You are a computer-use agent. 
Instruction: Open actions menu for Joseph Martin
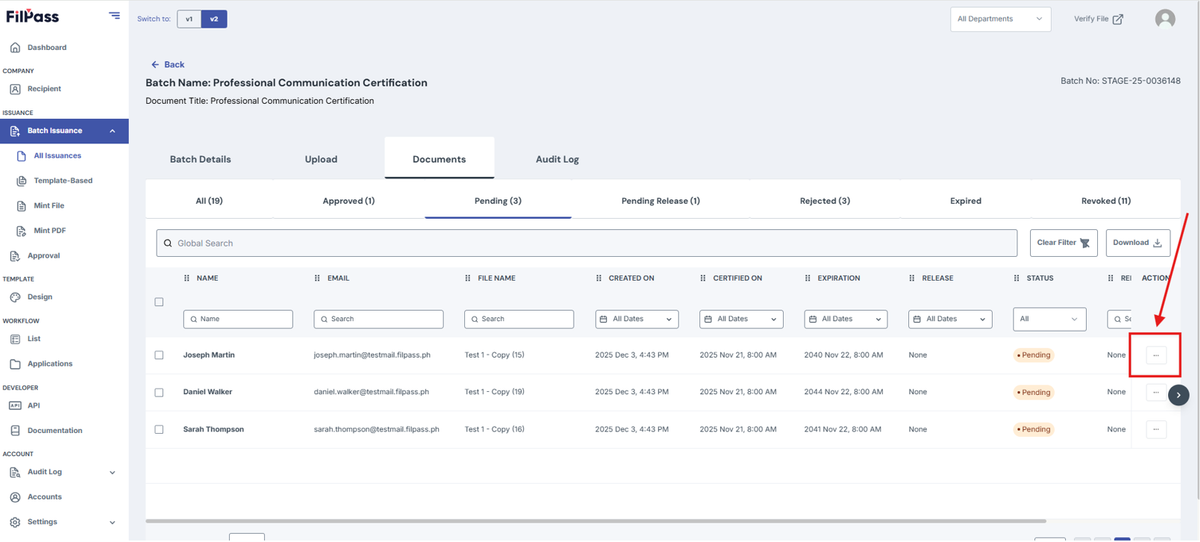point(1156,355)
